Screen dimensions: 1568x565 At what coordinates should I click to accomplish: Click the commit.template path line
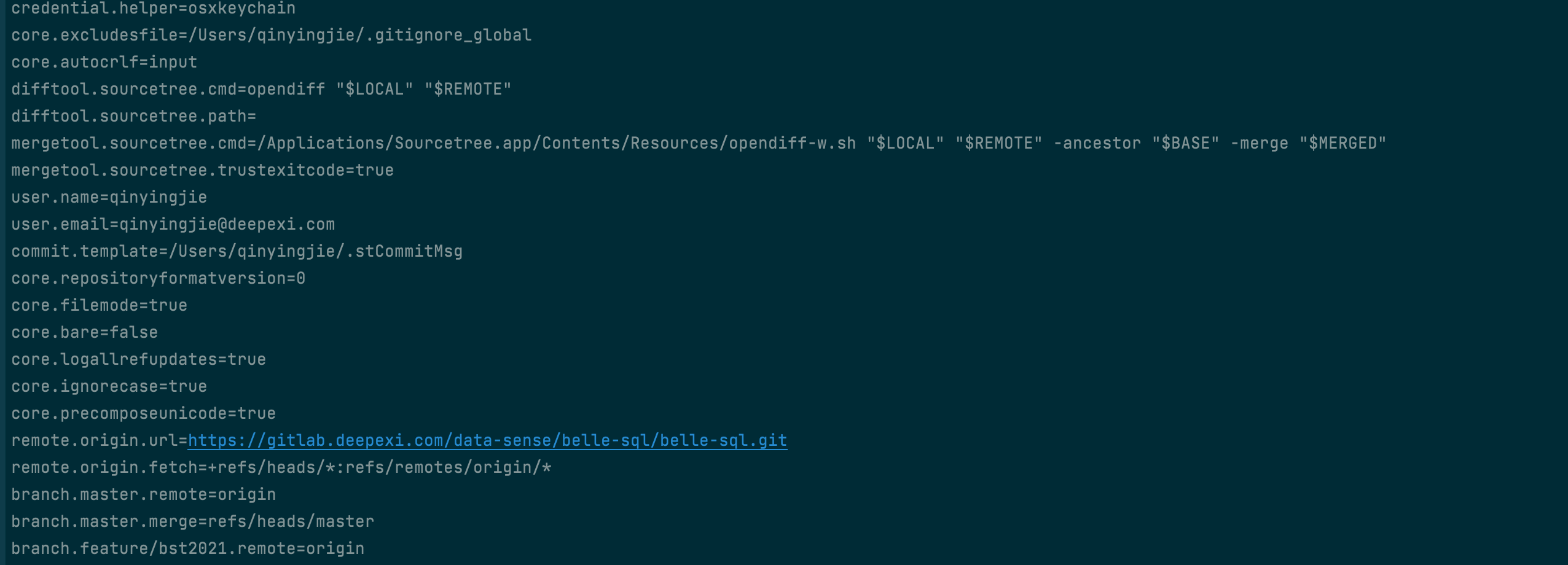pyautogui.click(x=237, y=251)
